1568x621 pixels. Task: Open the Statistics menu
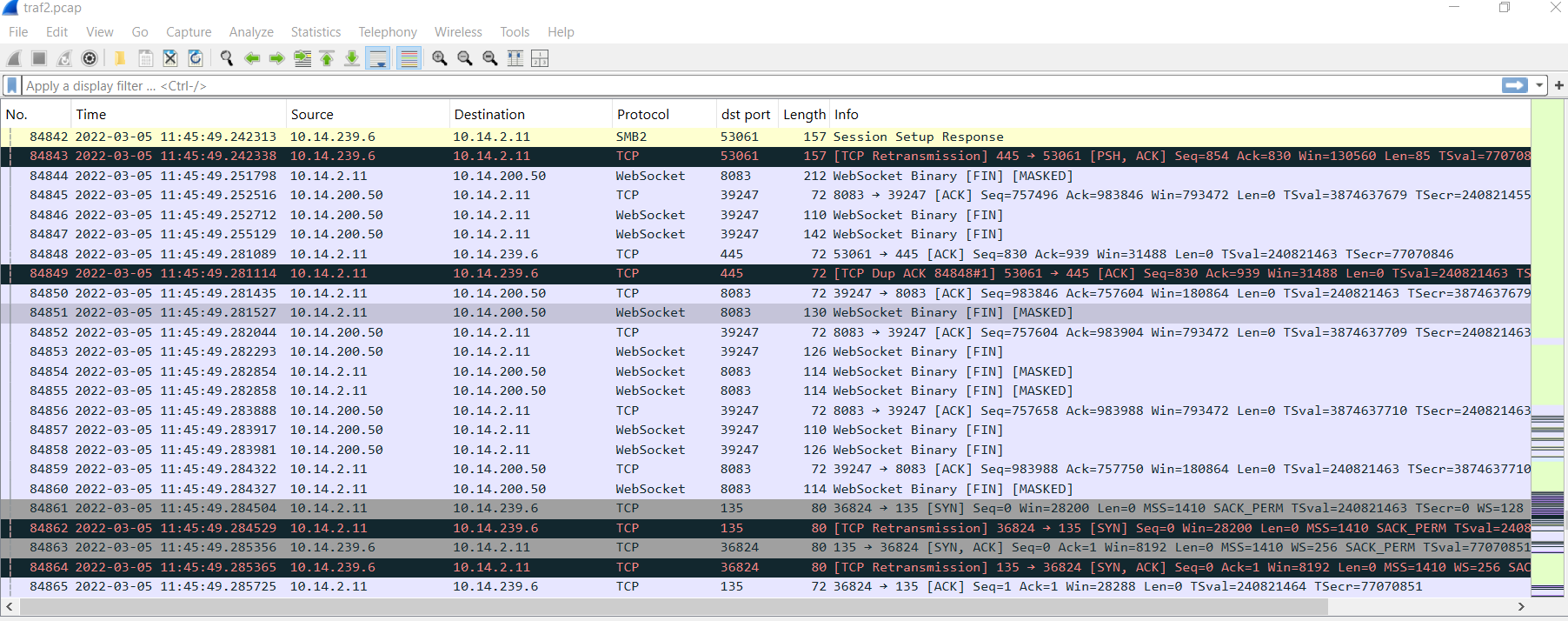(316, 32)
